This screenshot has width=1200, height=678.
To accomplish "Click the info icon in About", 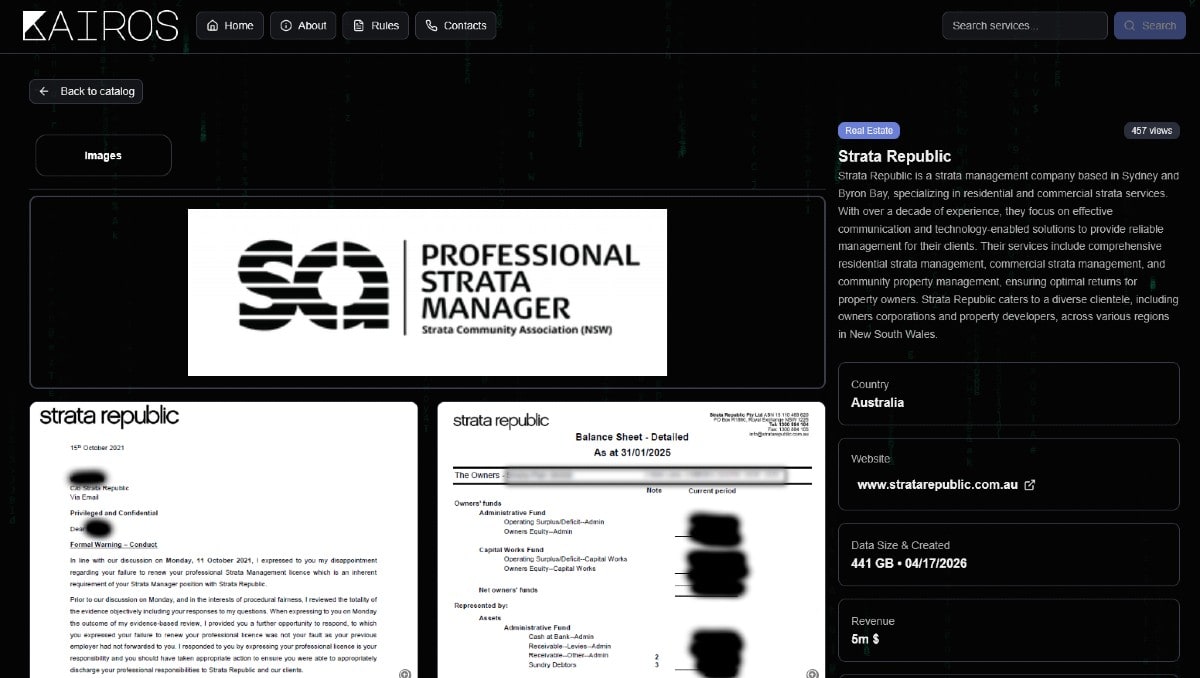I will [287, 26].
